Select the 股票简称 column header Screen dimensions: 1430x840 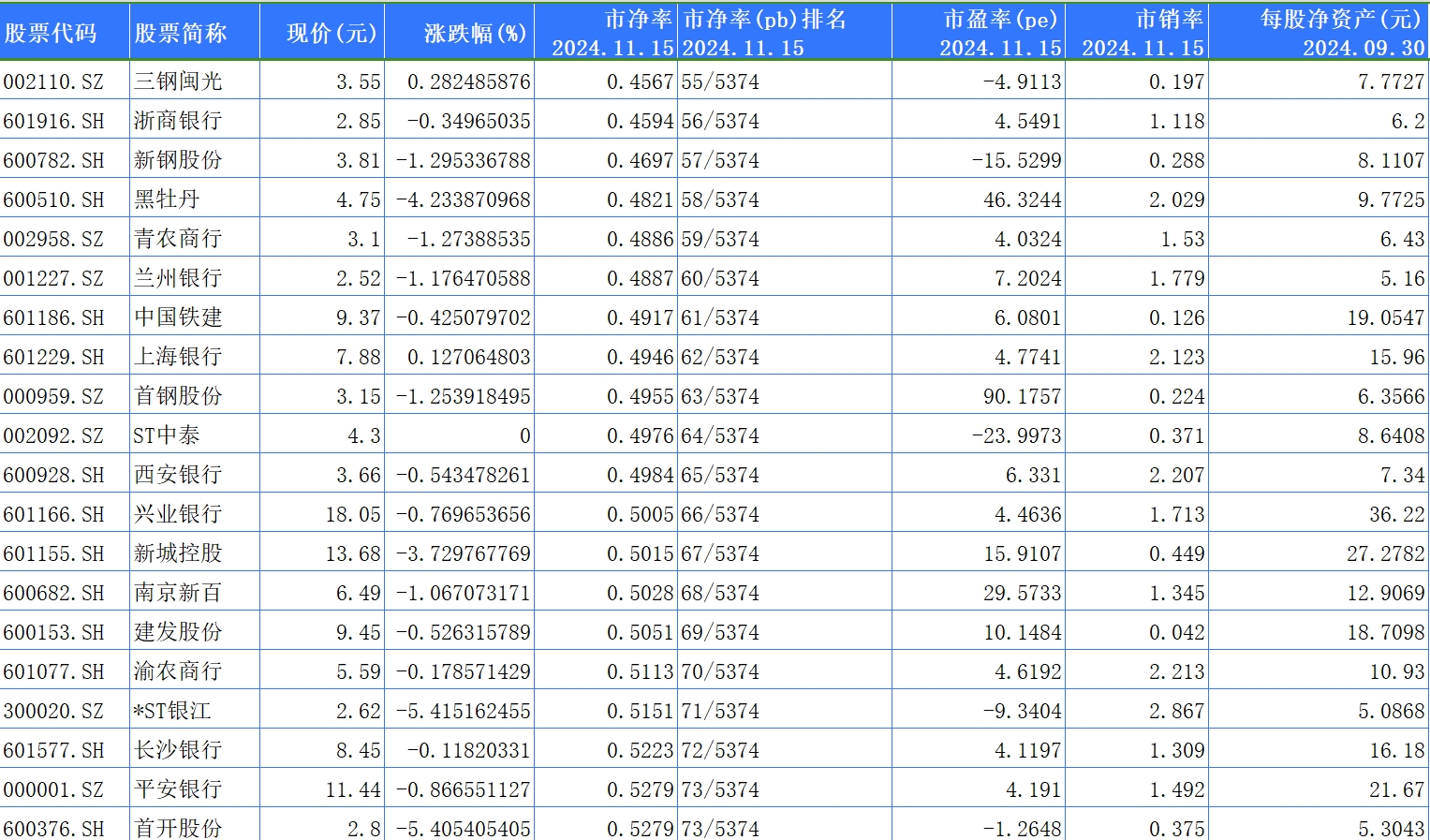181,34
